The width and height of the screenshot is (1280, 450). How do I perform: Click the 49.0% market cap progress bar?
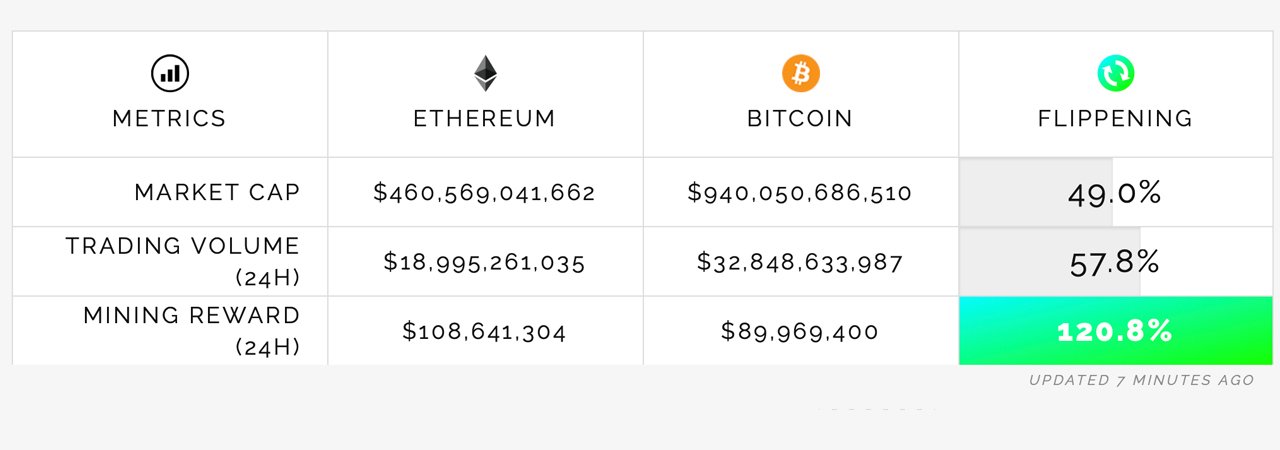(1115, 193)
